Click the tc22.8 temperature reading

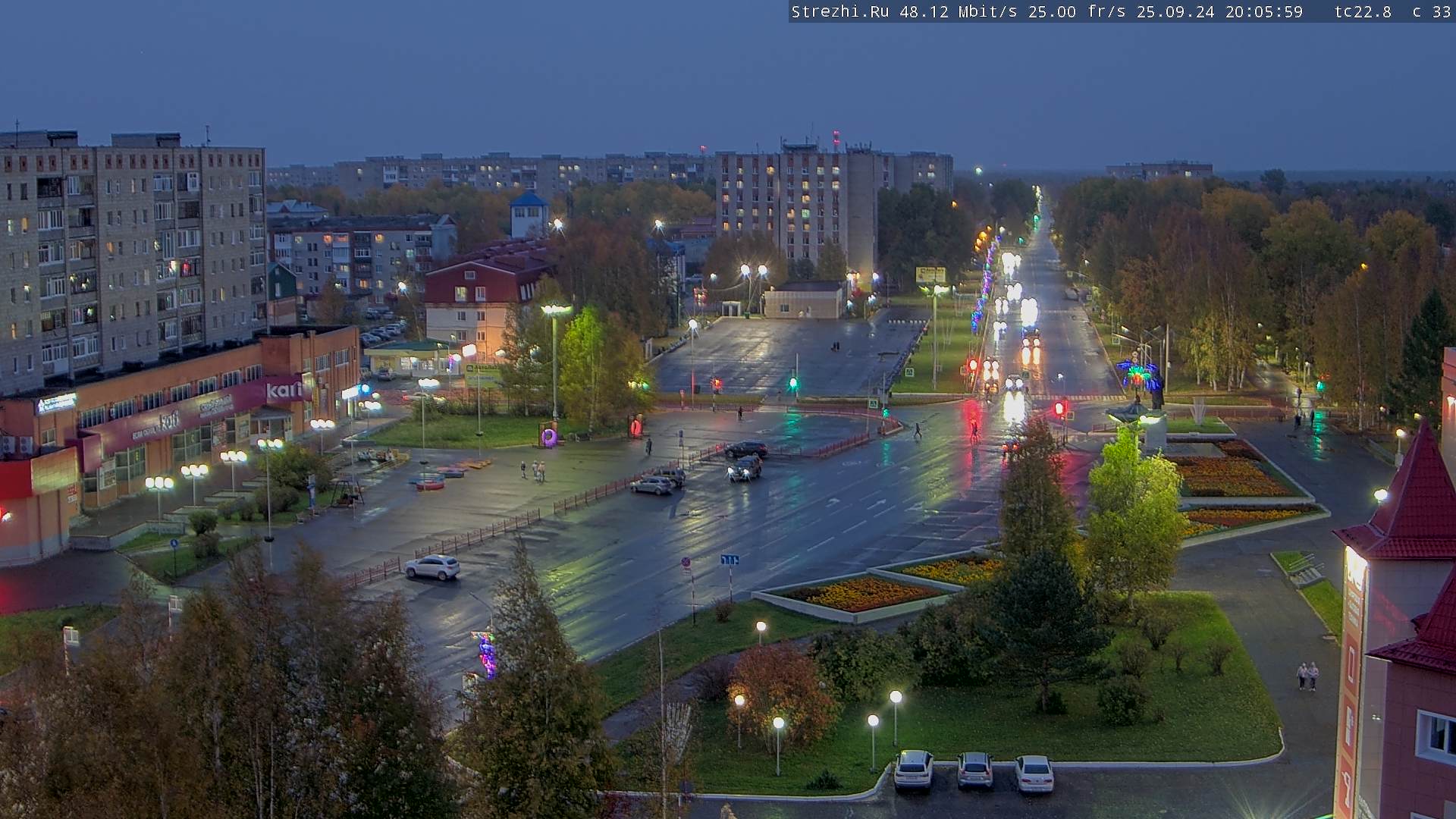pyautogui.click(x=1363, y=12)
